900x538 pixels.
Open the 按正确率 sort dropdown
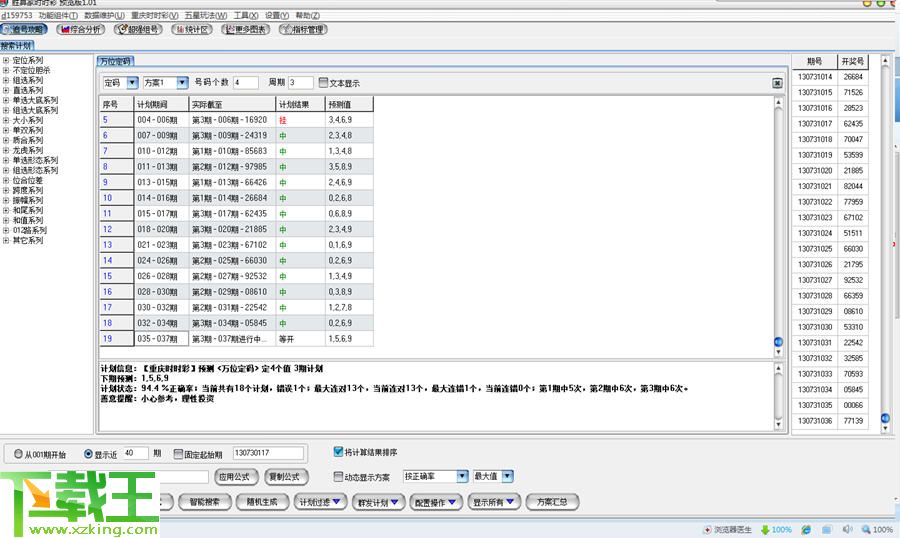pyautogui.click(x=462, y=476)
